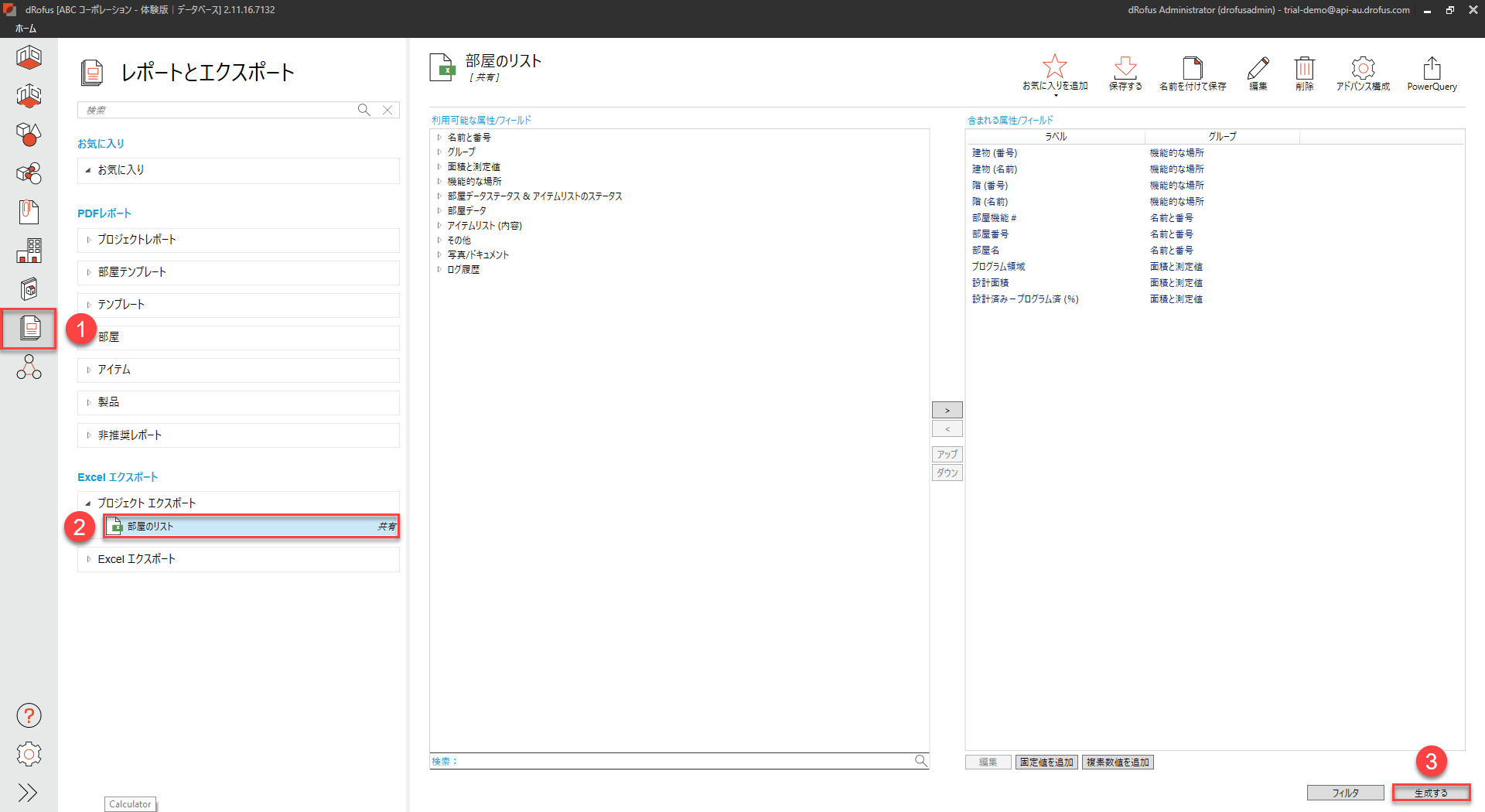Expand the プロジェクトレポート PDF section
This screenshot has width=1485, height=812.
coord(89,240)
